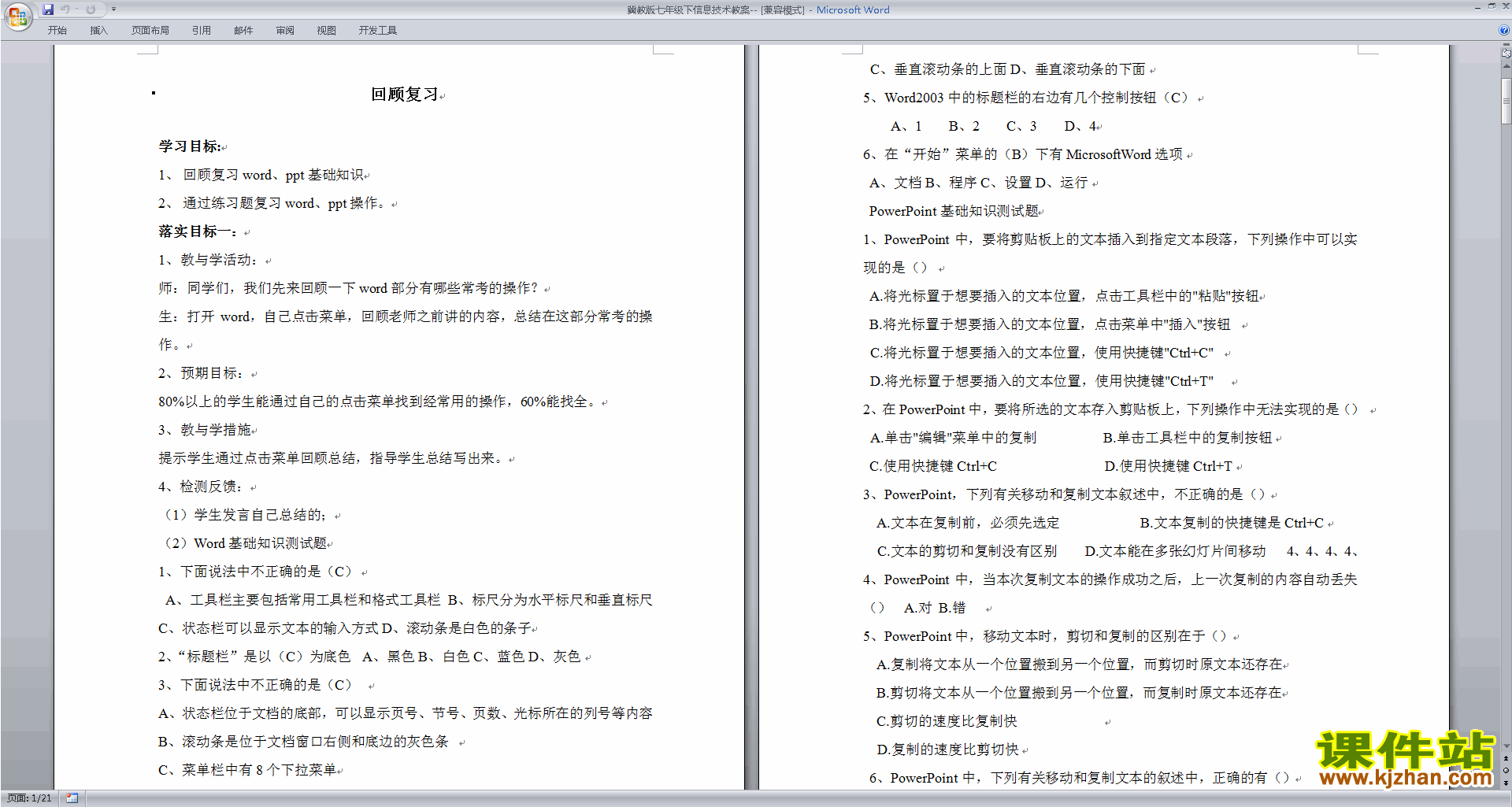Expand the Undo history dropdown arrow
The height and width of the screenshot is (807, 1512).
pos(77,9)
